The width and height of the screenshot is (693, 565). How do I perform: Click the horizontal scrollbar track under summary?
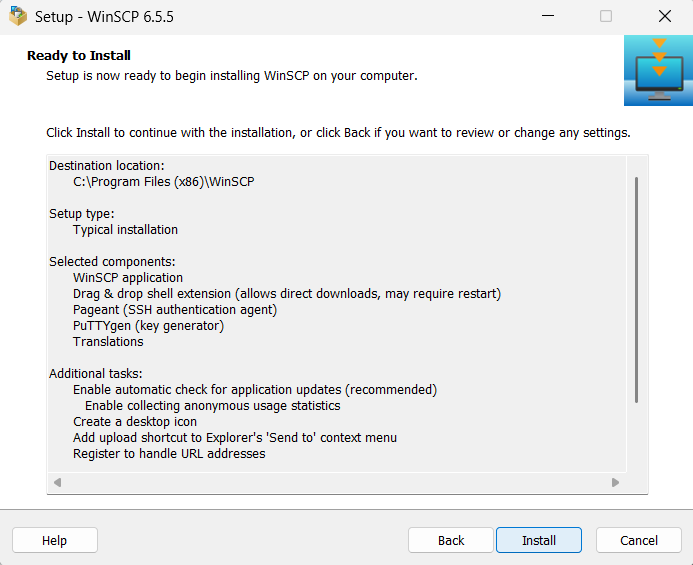click(x=336, y=483)
